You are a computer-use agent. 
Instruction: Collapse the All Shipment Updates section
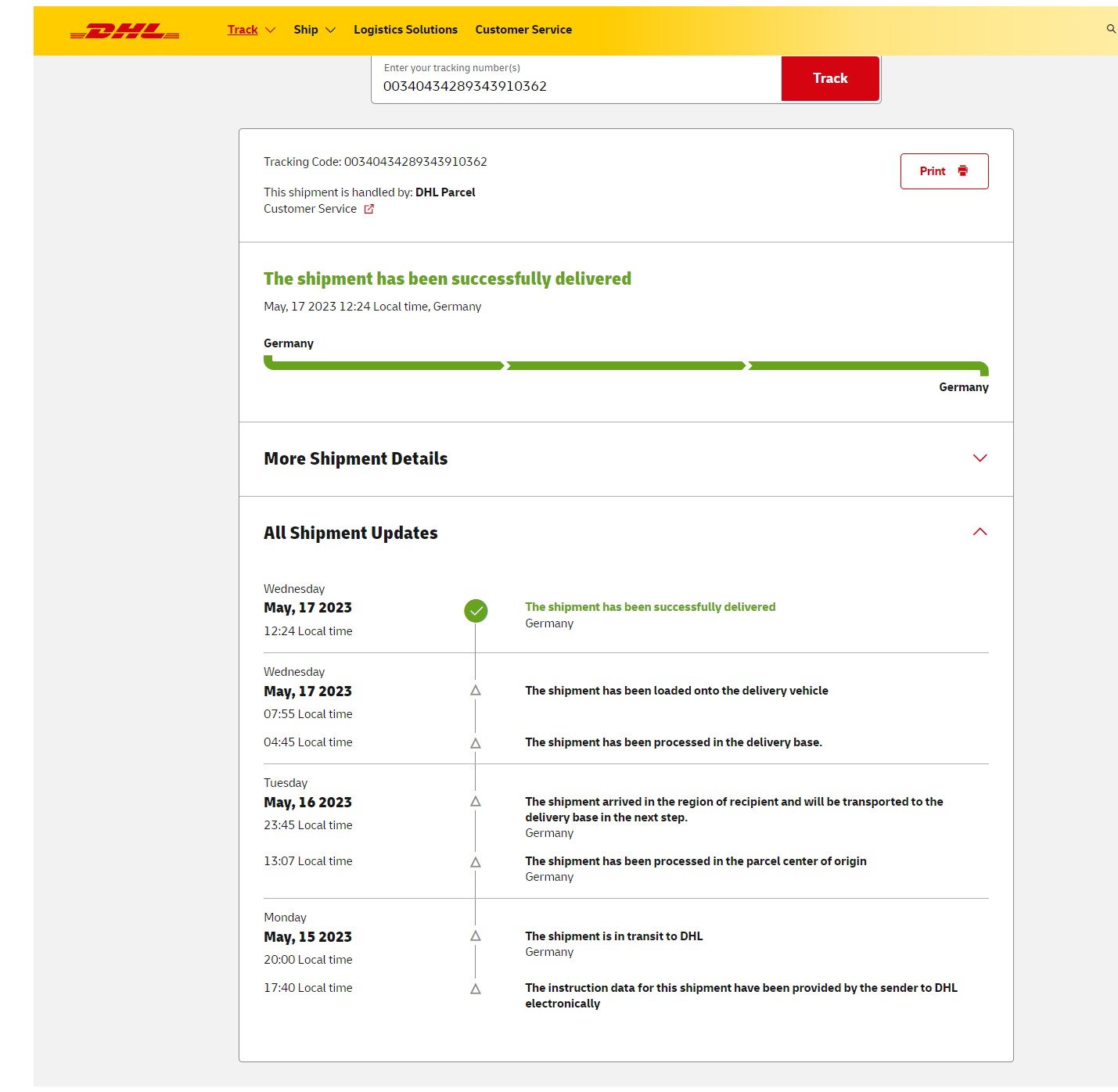(x=980, y=532)
